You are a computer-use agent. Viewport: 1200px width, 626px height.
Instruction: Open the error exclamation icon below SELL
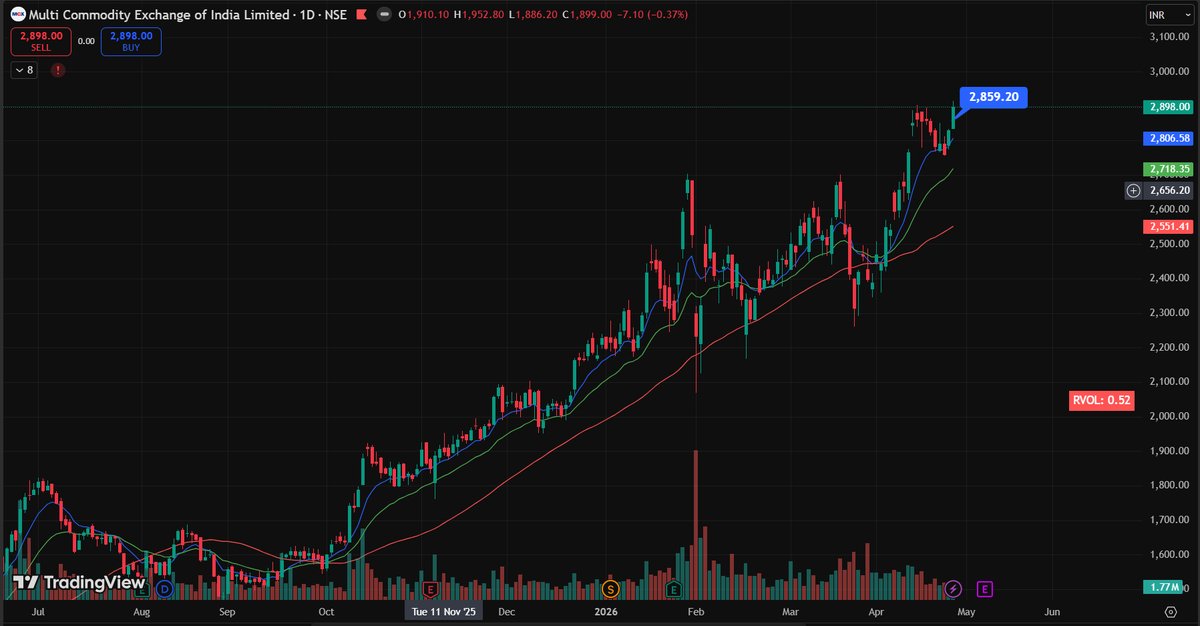pyautogui.click(x=58, y=70)
